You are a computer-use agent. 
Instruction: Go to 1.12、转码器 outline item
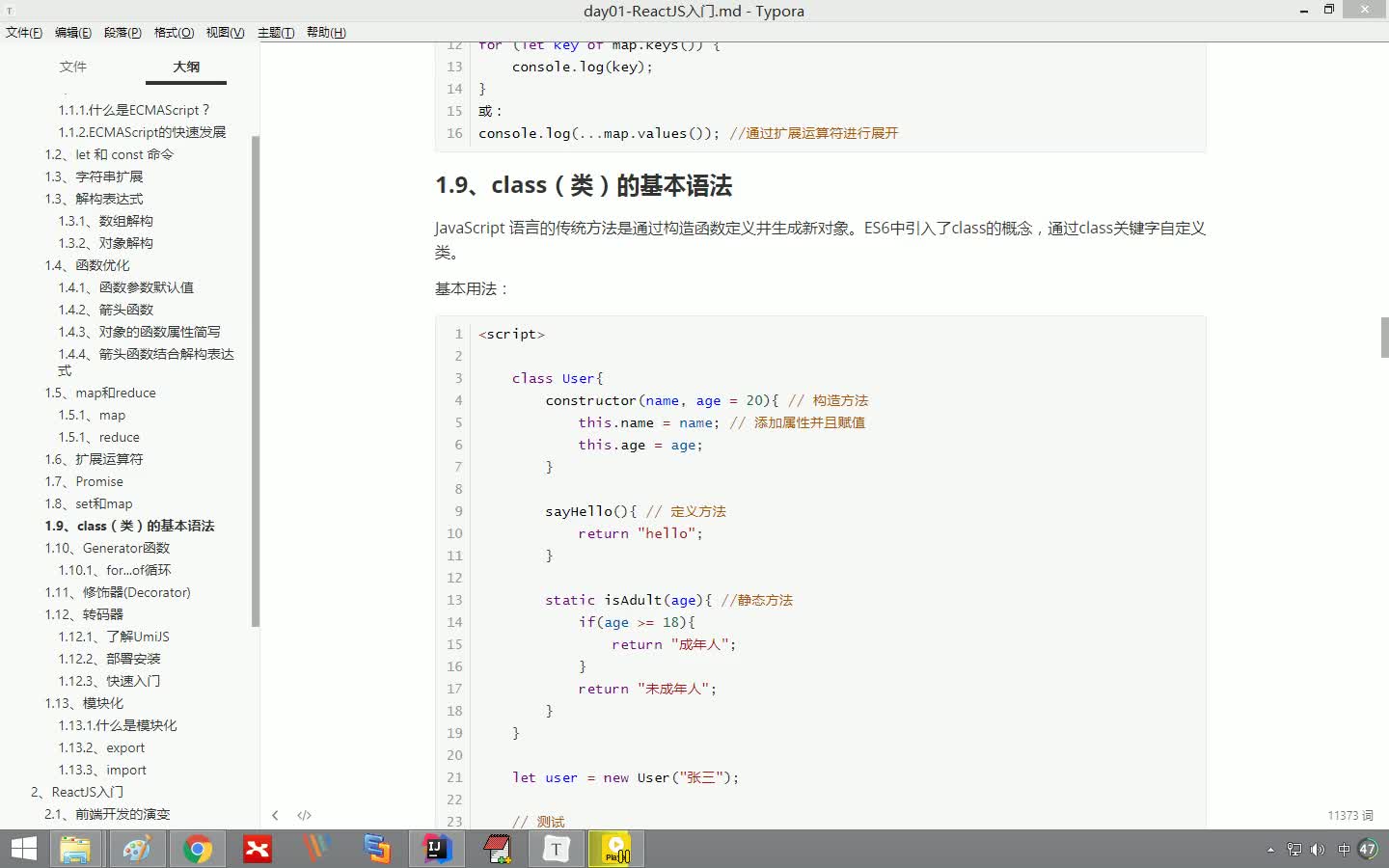click(x=84, y=614)
